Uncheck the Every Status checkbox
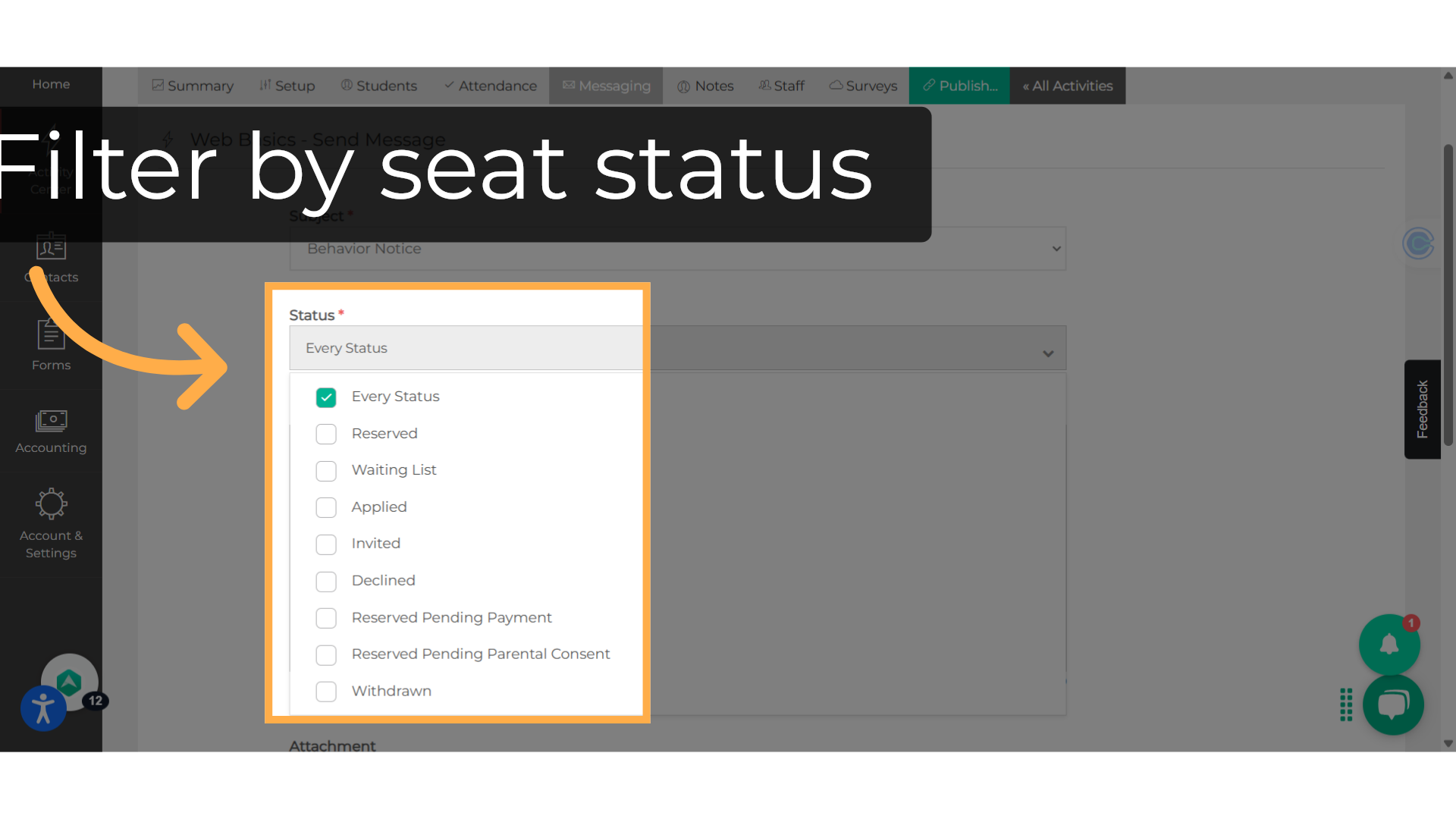Screen dimensions: 1456x819 (326, 397)
